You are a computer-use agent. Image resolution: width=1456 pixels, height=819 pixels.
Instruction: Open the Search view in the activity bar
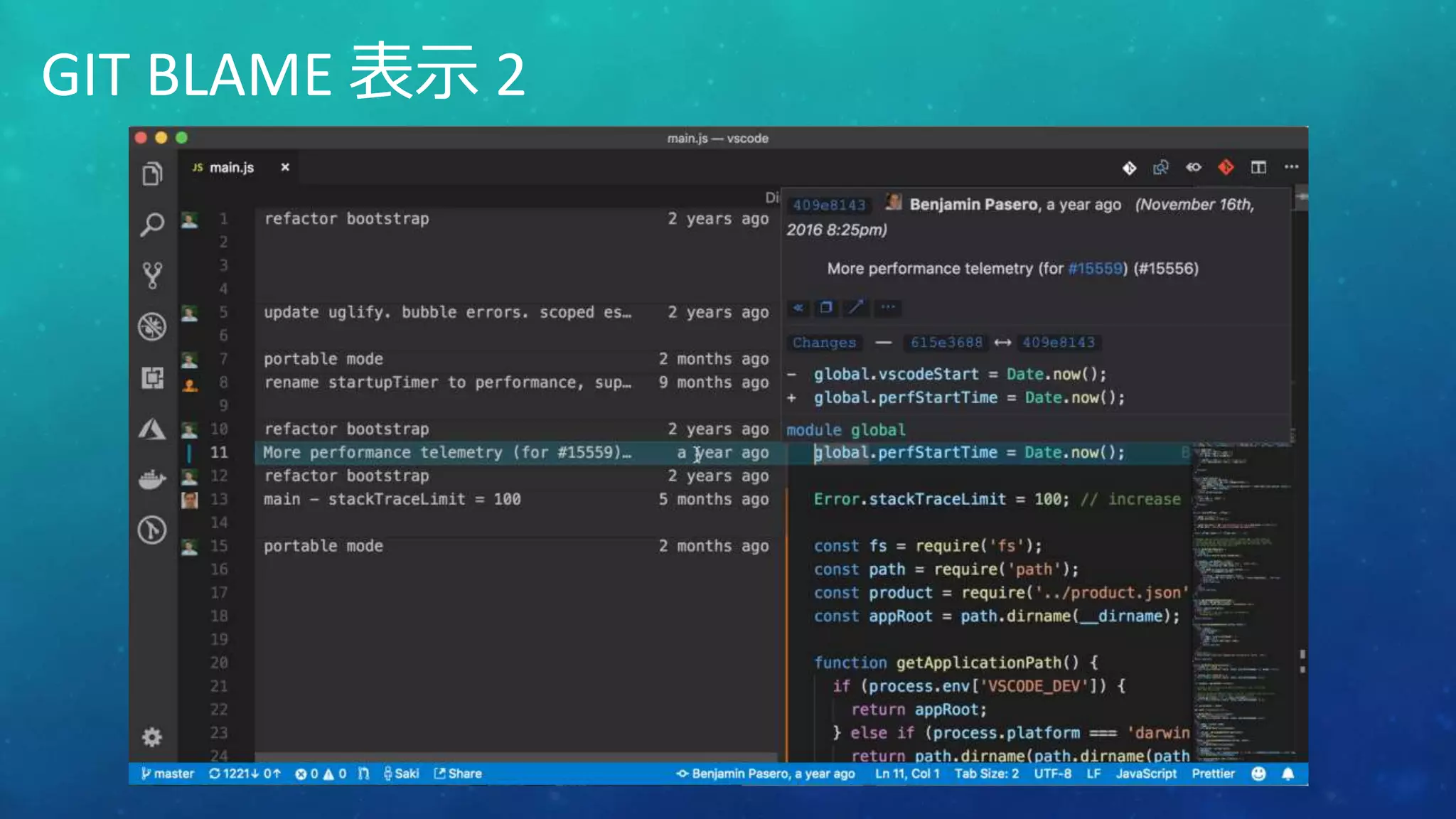(x=152, y=225)
